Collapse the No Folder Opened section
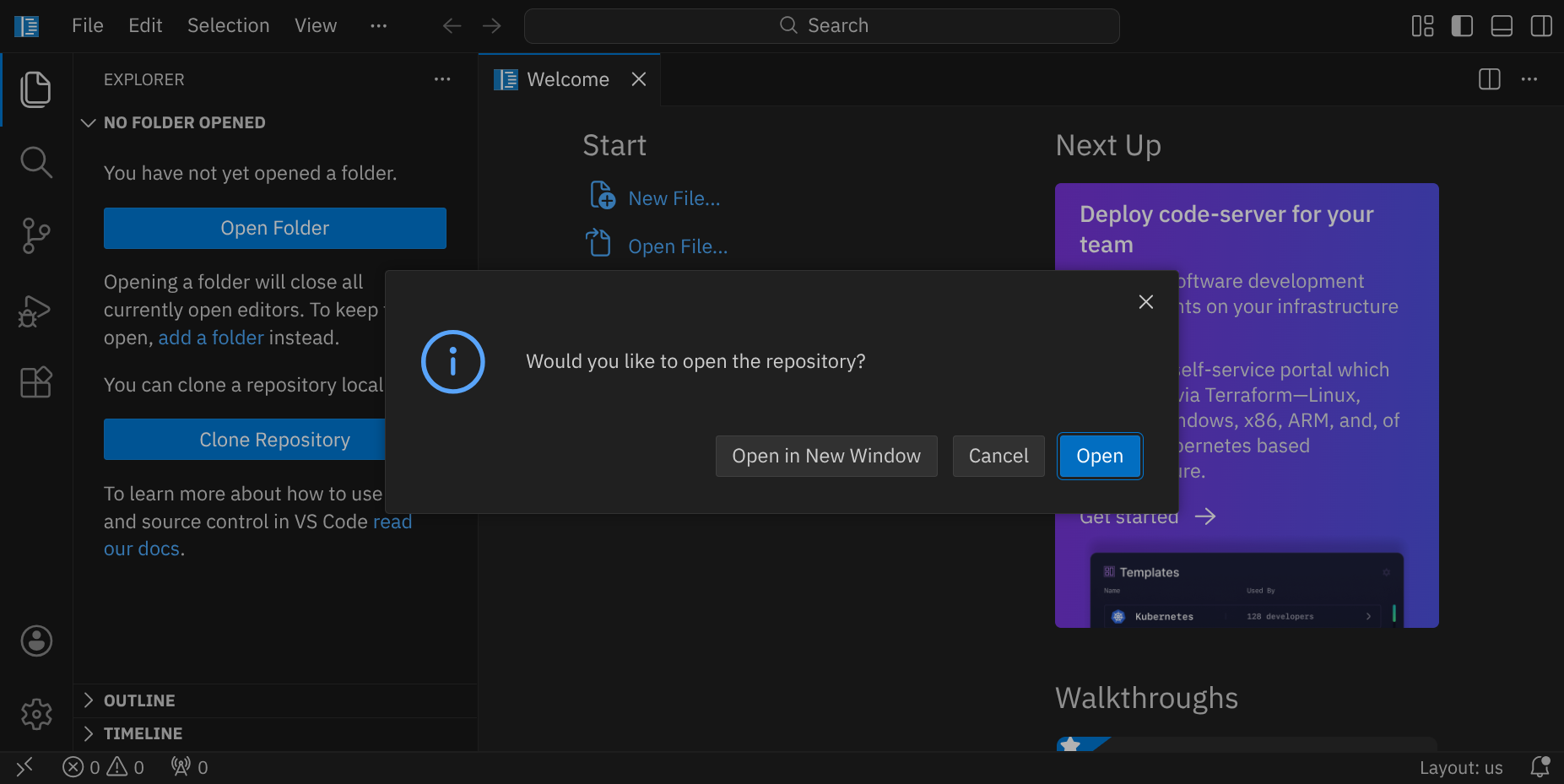Viewport: 1564px width, 784px height. click(x=184, y=122)
